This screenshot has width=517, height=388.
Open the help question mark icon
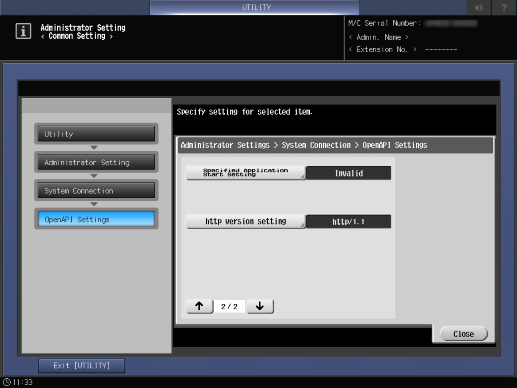(504, 7)
